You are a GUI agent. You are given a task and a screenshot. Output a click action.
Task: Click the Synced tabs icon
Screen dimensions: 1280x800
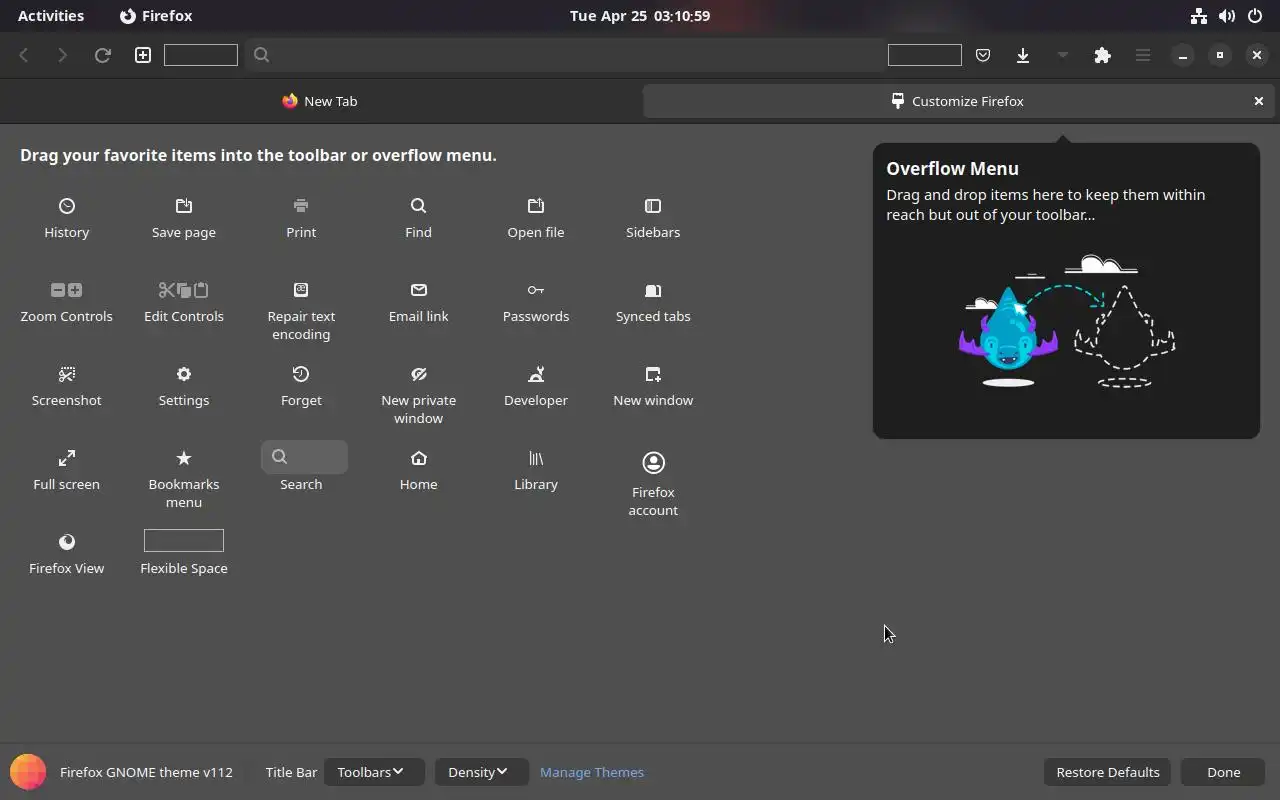653,290
